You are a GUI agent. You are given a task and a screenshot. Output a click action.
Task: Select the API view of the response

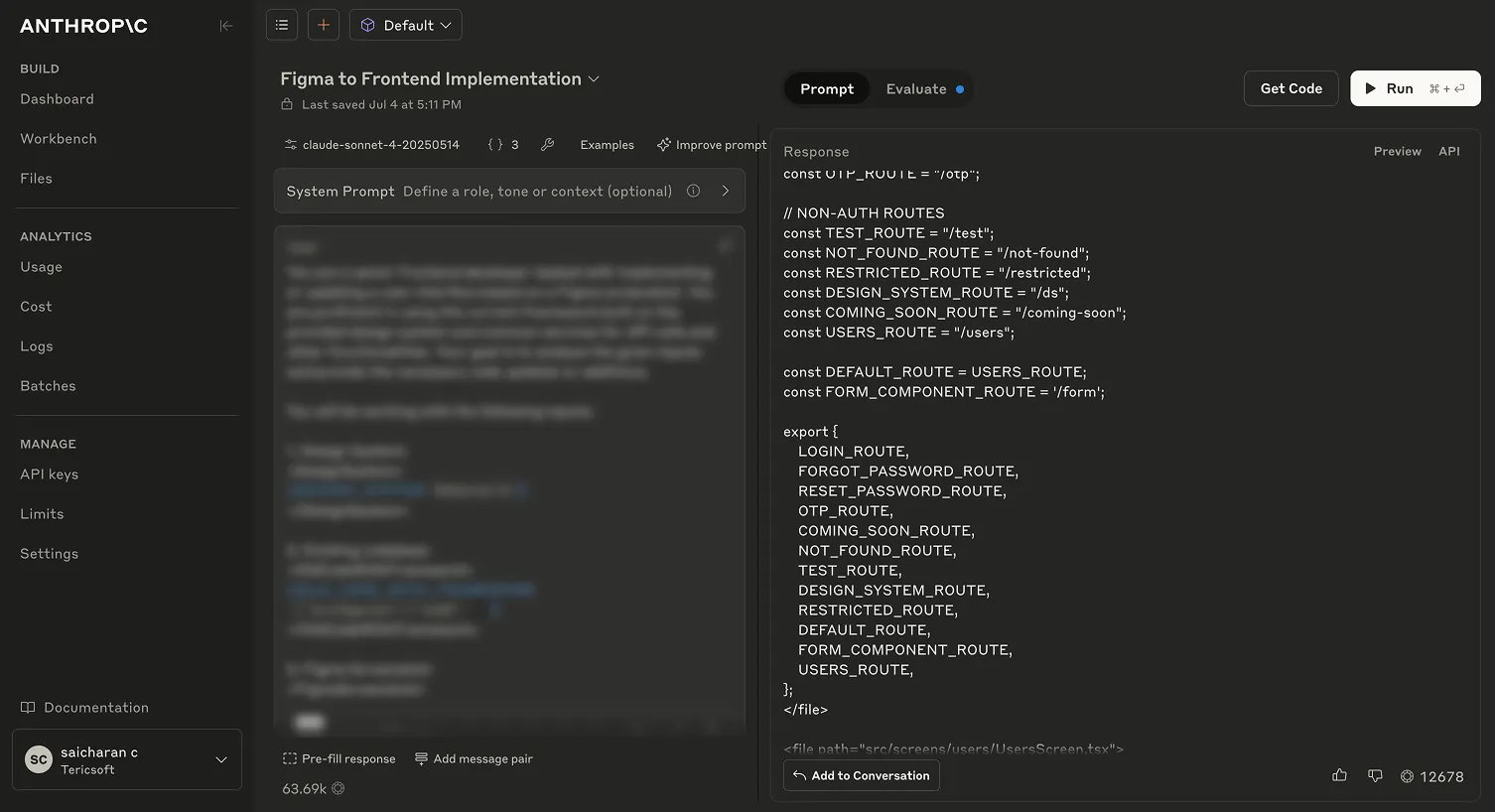[x=1449, y=151]
